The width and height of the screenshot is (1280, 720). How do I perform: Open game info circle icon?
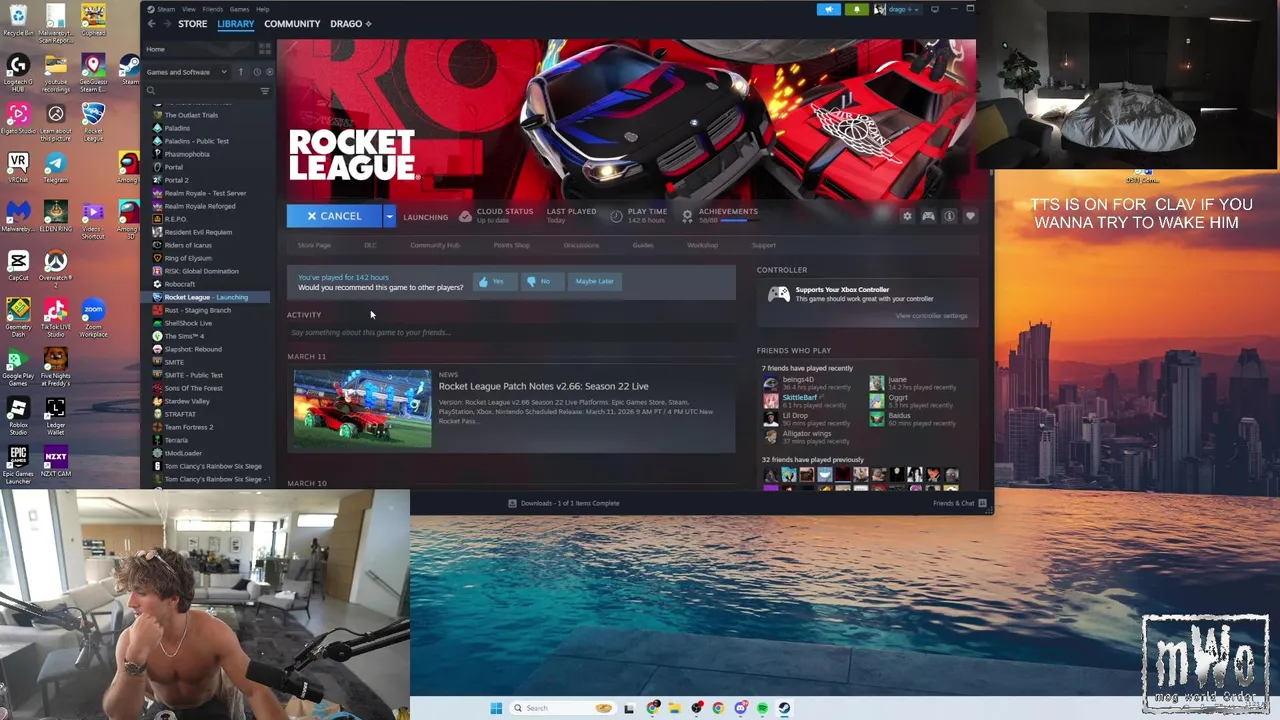click(x=949, y=216)
